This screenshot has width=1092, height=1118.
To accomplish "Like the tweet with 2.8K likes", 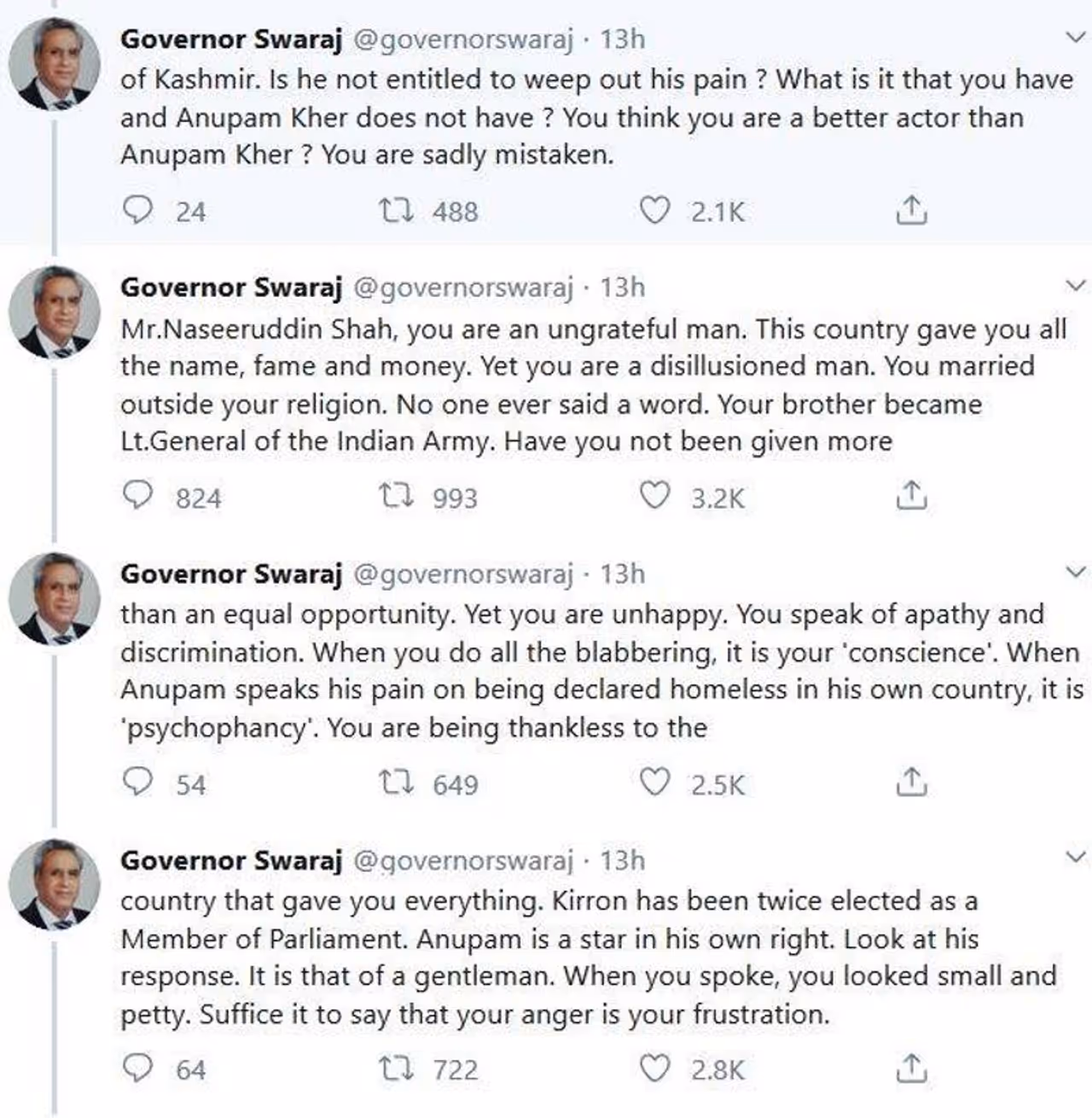I will (654, 1069).
